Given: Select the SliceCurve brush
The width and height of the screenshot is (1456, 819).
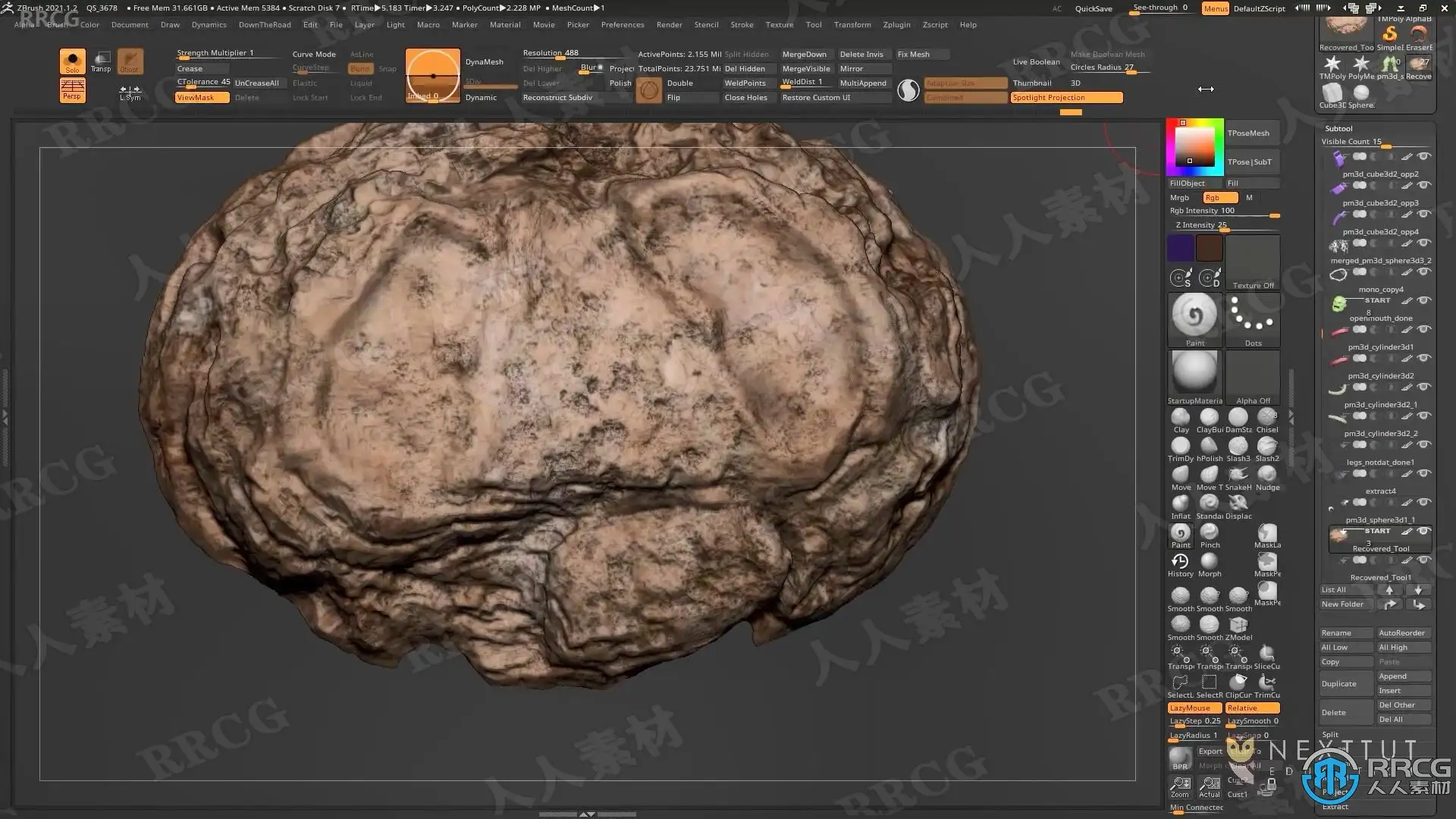Looking at the screenshot, I should [x=1267, y=657].
